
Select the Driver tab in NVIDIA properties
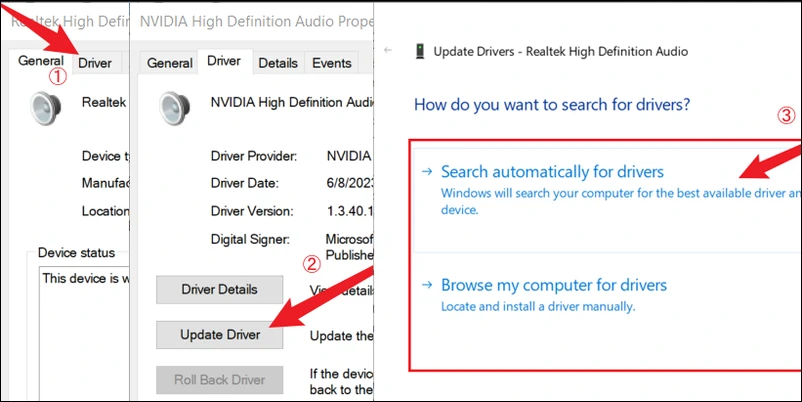(x=224, y=62)
